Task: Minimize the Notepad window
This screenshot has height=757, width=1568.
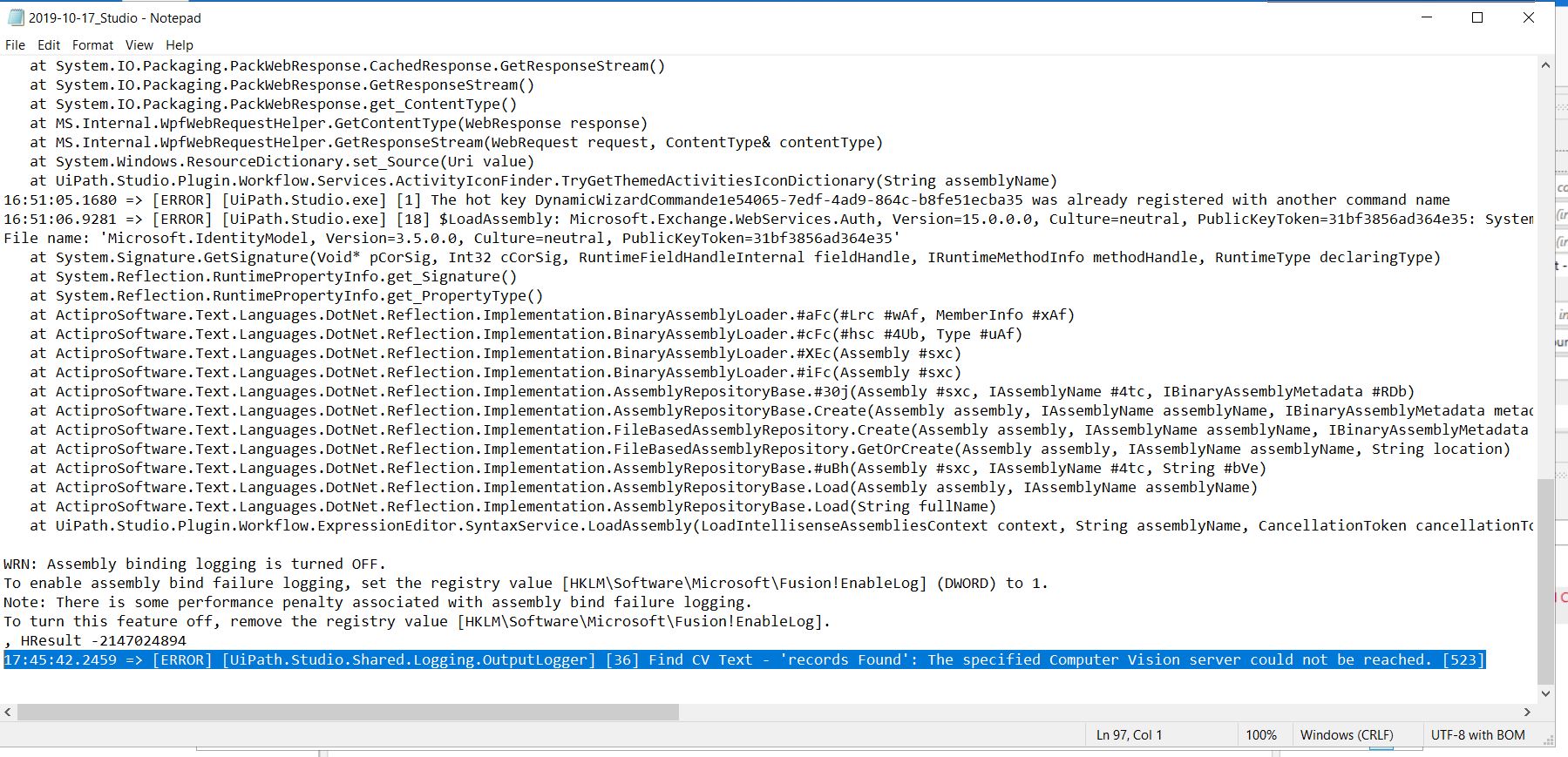Action: tap(1427, 17)
